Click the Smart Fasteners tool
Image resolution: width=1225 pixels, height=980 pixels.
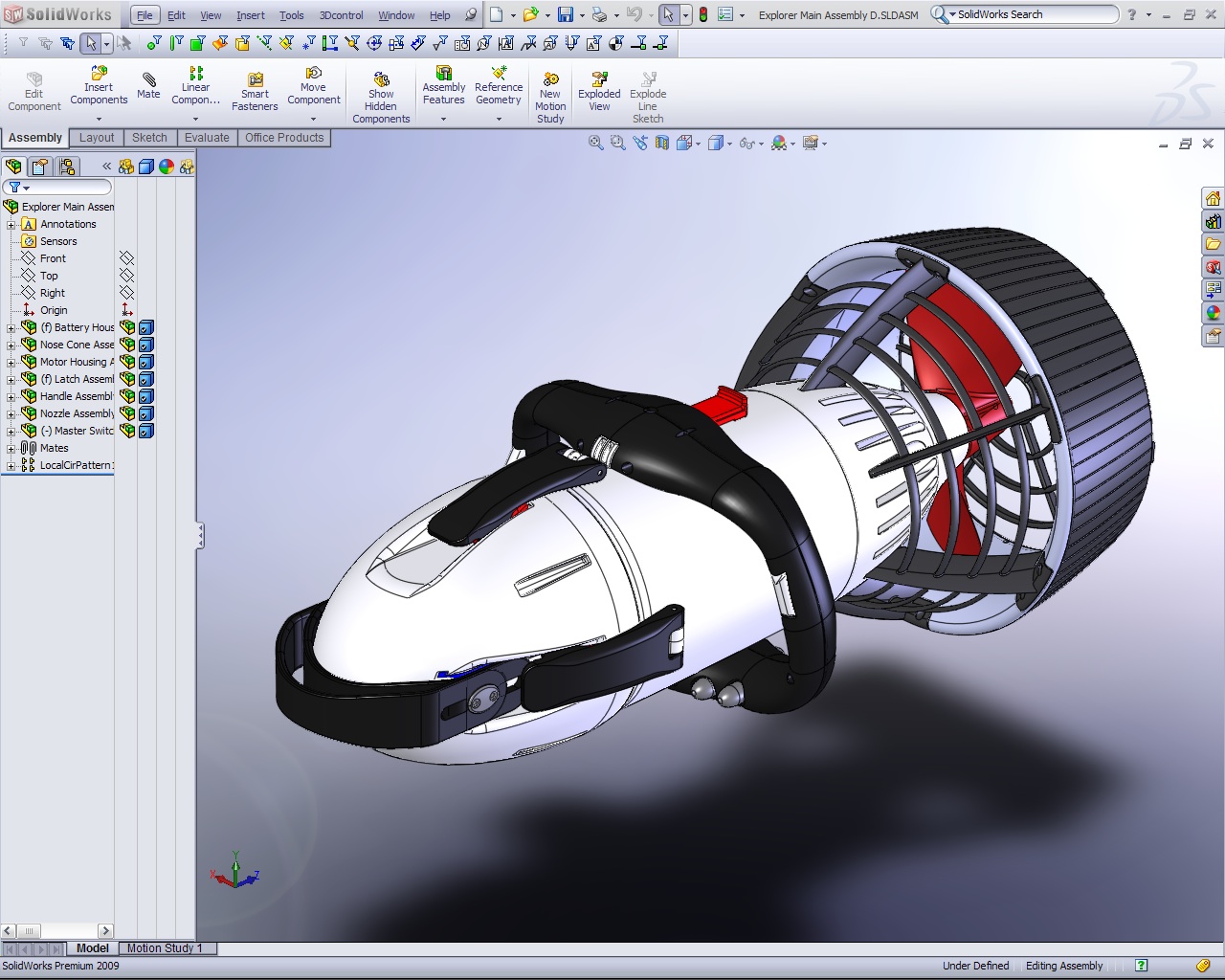point(255,88)
